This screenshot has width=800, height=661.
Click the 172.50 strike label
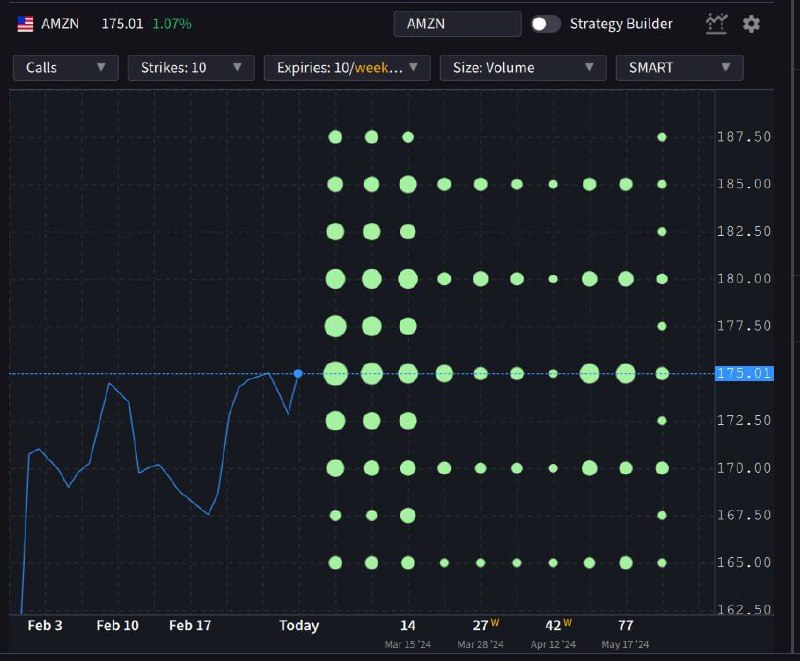[x=744, y=421]
